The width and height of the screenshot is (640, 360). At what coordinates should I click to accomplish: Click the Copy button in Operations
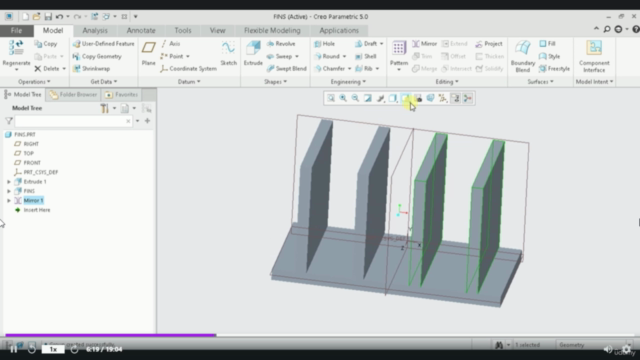click(46, 44)
